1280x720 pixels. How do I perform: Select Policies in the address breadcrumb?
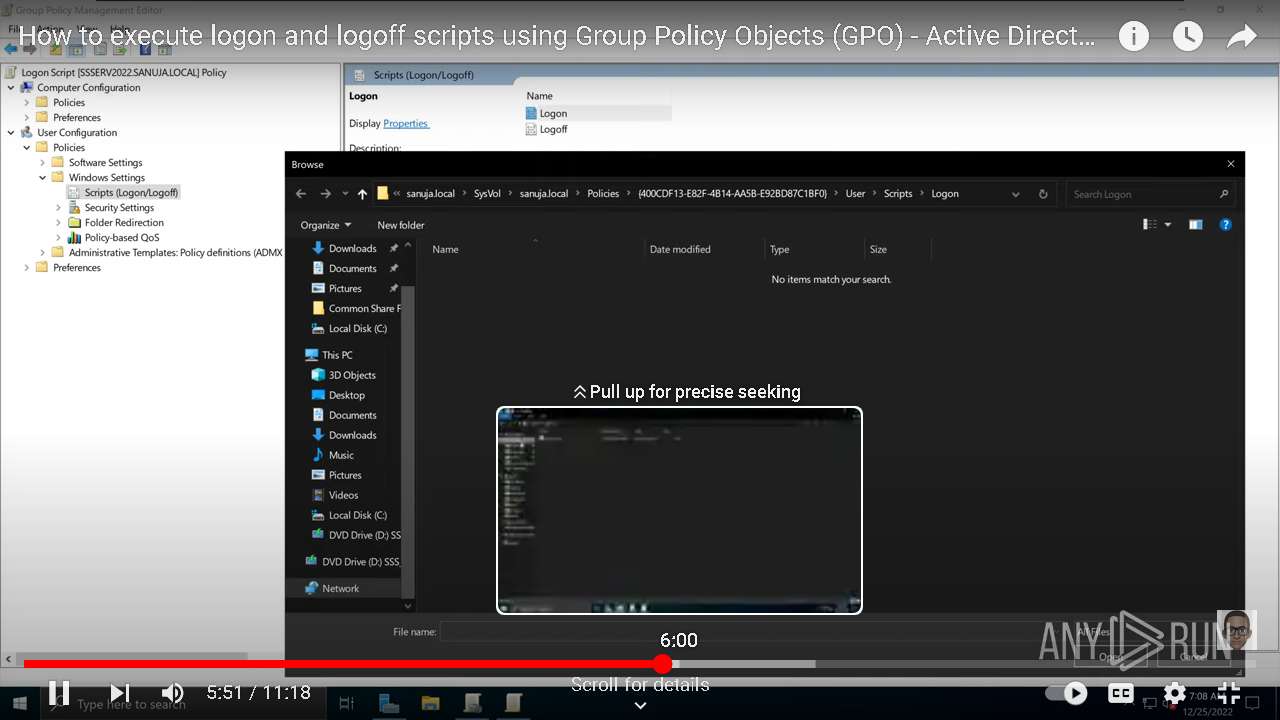pyautogui.click(x=603, y=194)
